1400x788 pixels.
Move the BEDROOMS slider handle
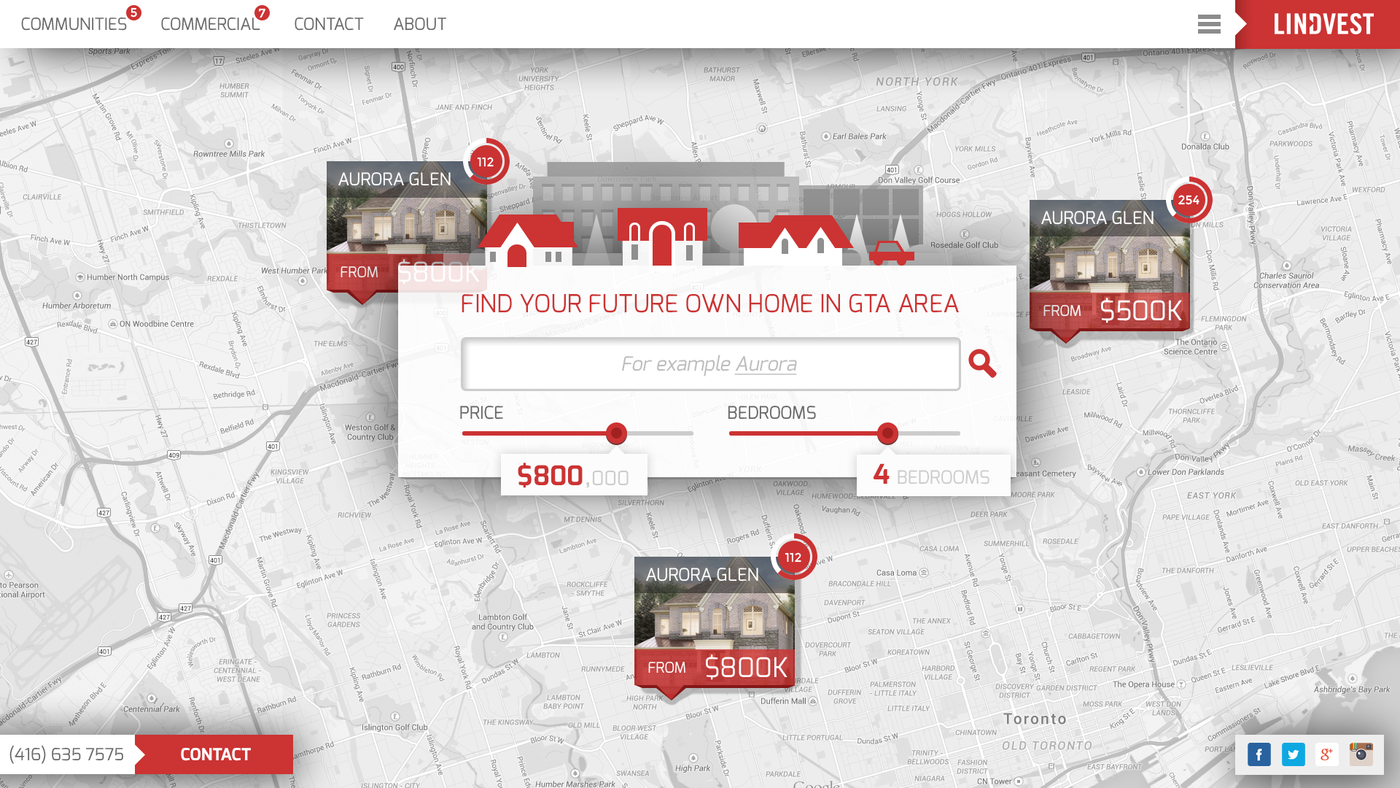886,432
